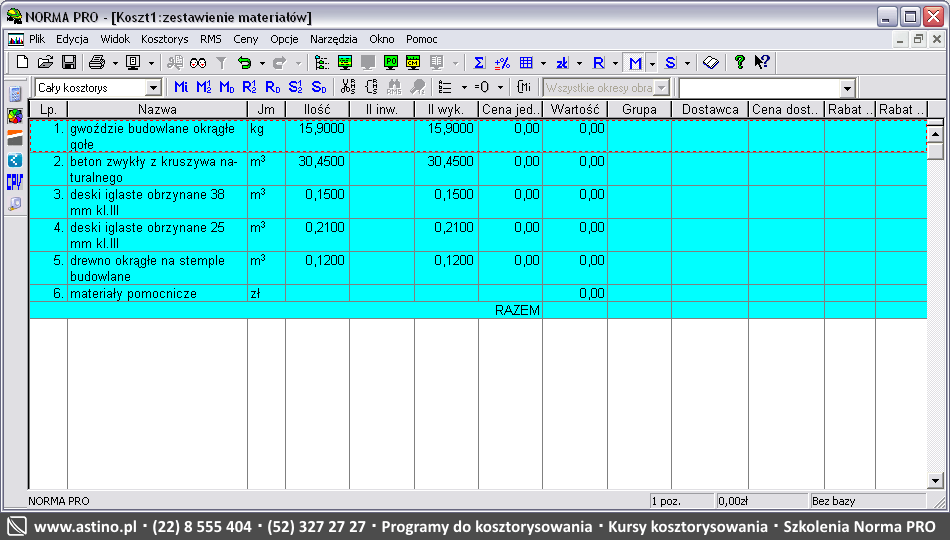Switch to the green PO monitor view

(391, 62)
